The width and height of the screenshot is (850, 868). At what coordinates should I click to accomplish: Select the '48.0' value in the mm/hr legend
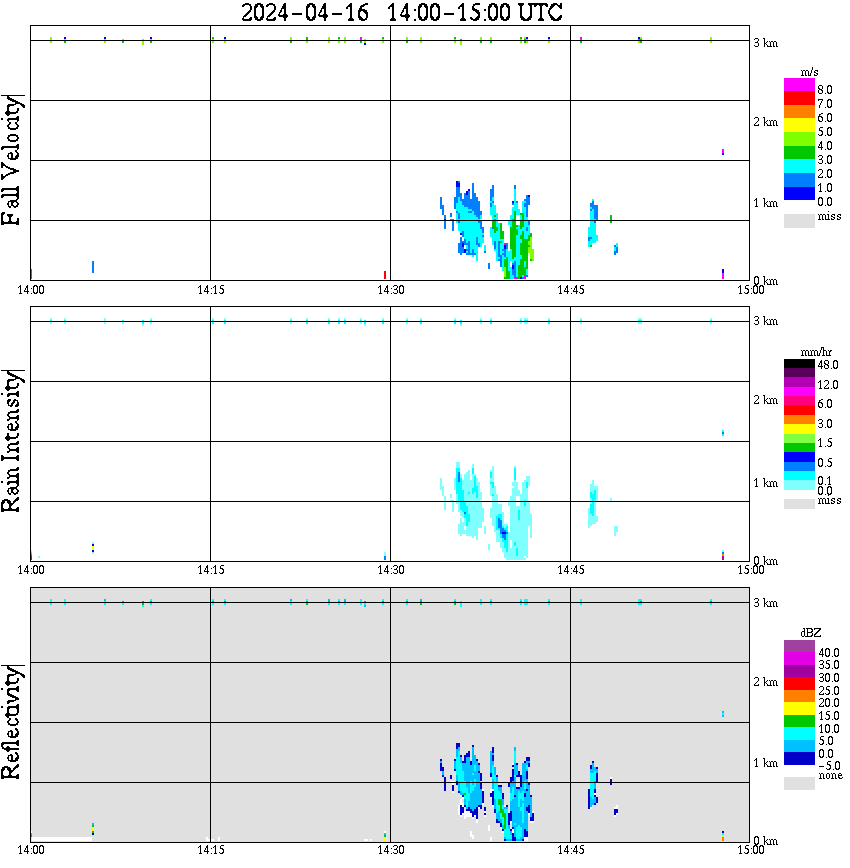coord(827,365)
